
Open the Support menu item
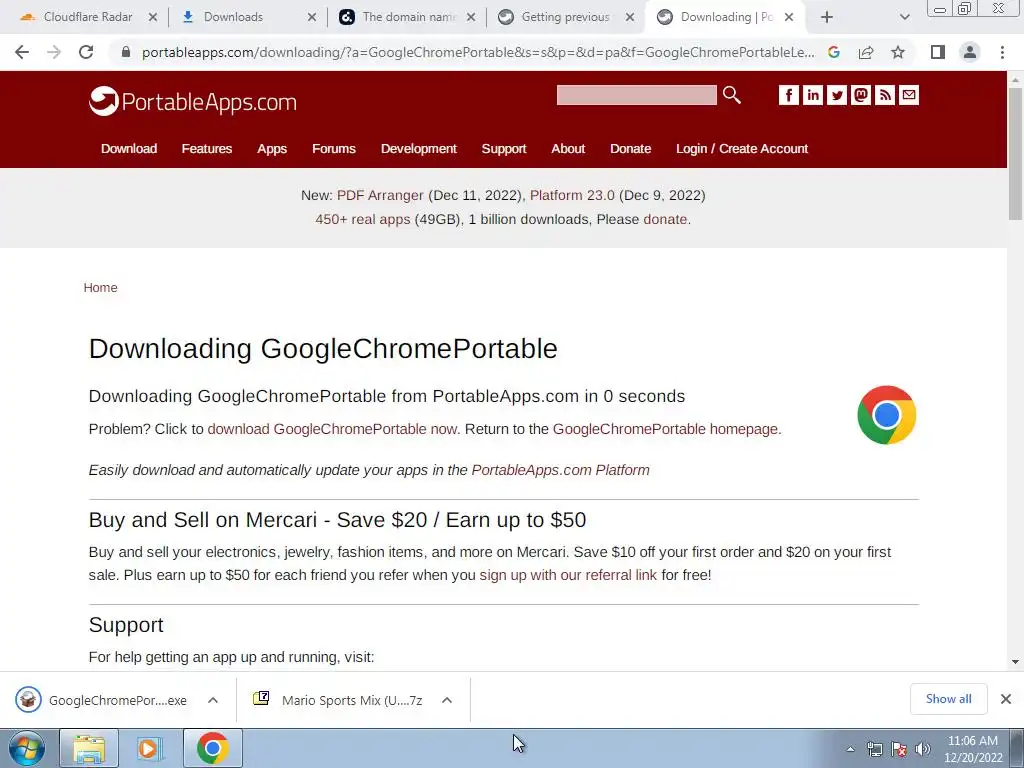click(x=504, y=149)
